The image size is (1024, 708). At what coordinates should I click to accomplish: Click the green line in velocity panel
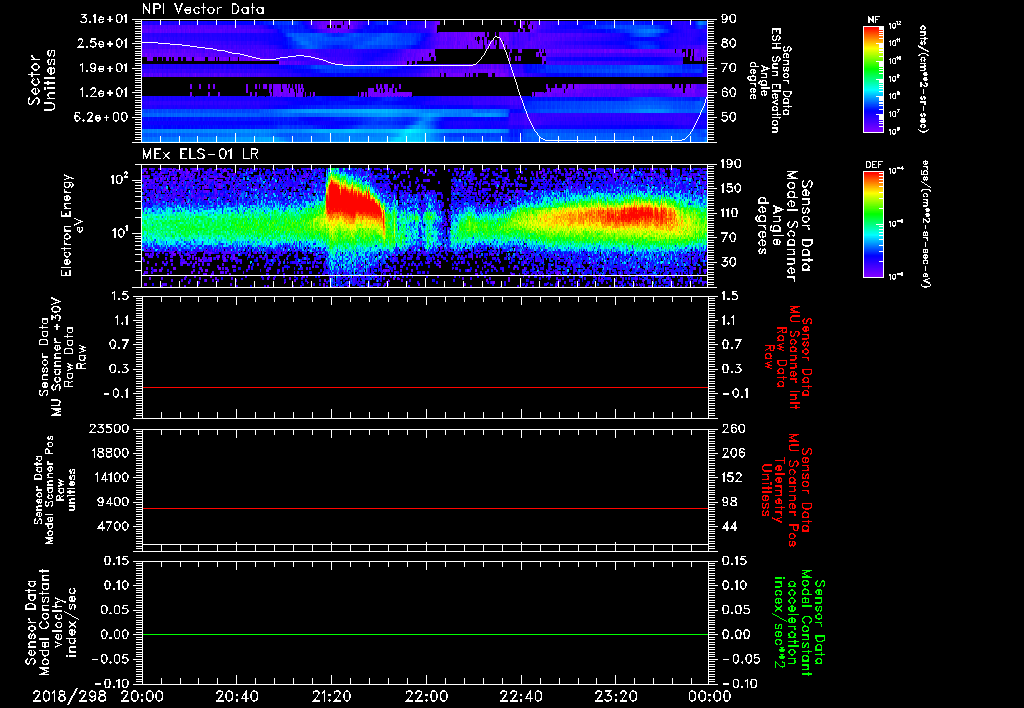[x=425, y=634]
